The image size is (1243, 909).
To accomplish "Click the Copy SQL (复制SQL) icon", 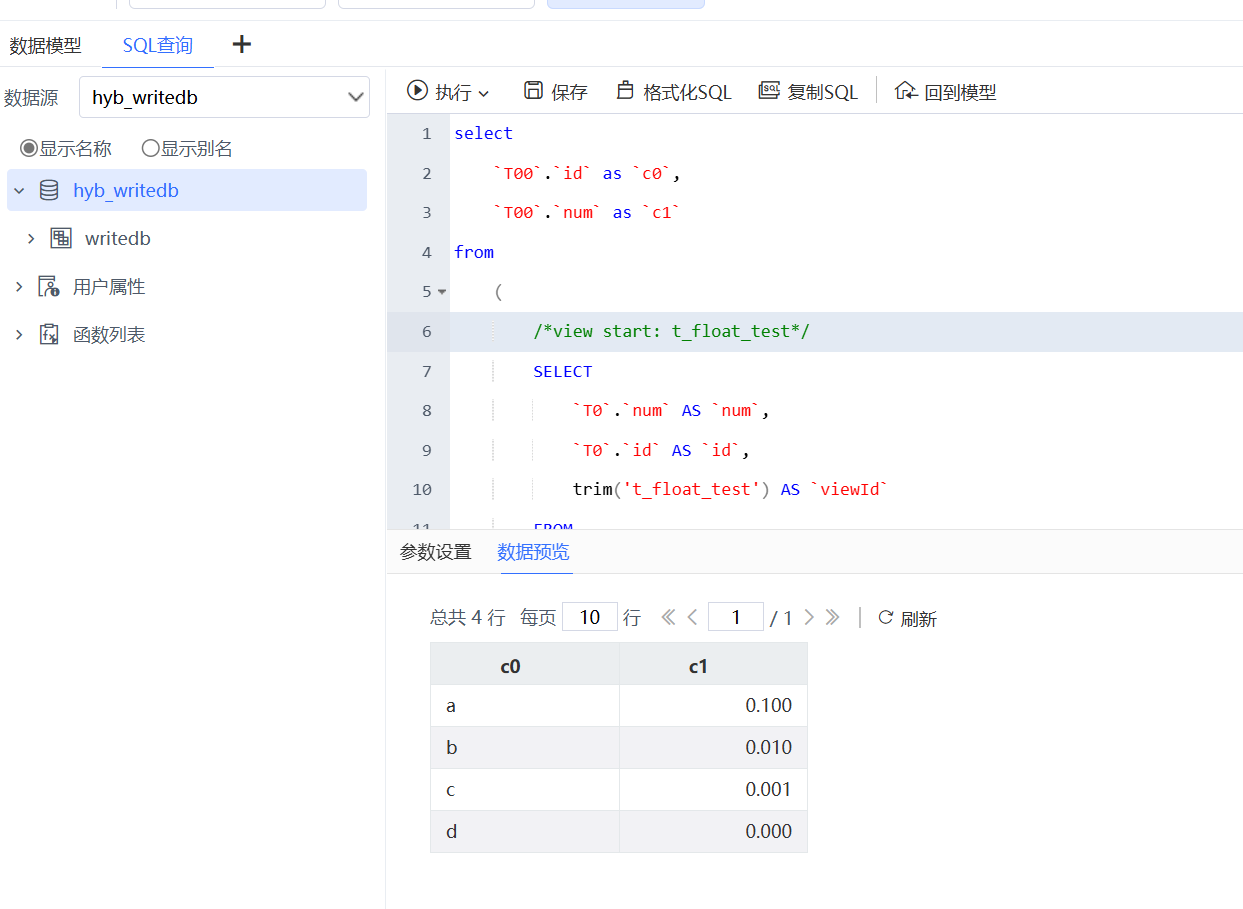I will pyautogui.click(x=769, y=91).
